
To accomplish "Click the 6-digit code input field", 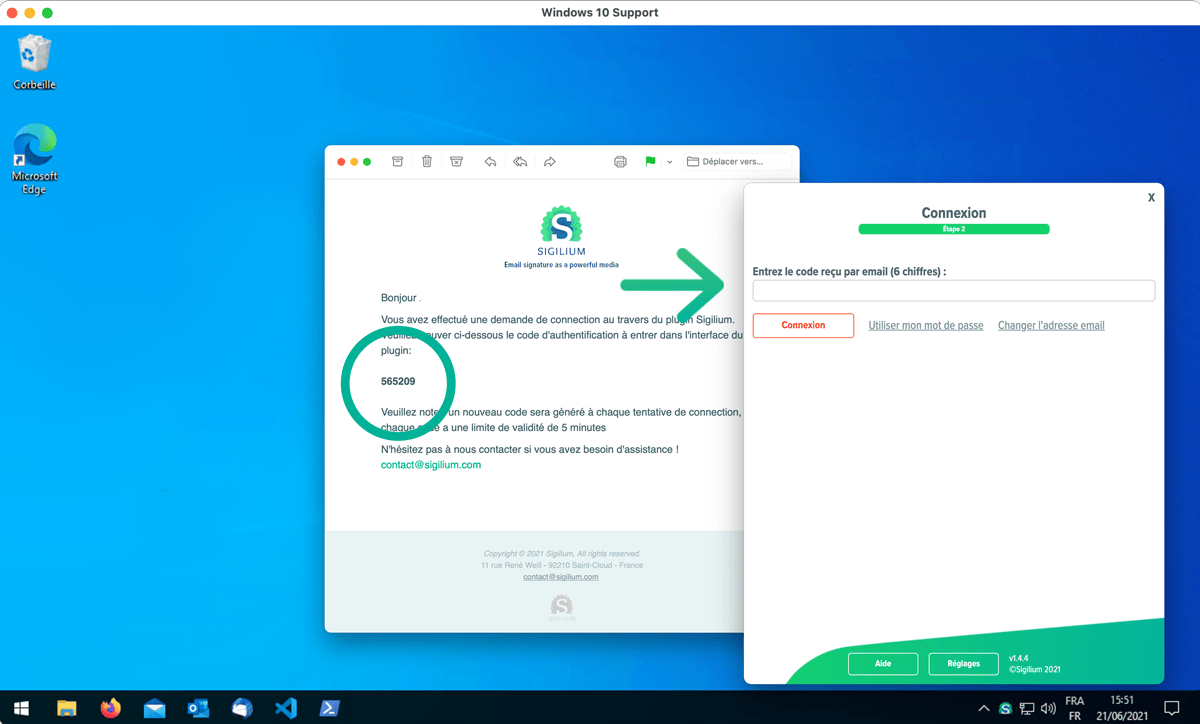I will tap(953, 291).
